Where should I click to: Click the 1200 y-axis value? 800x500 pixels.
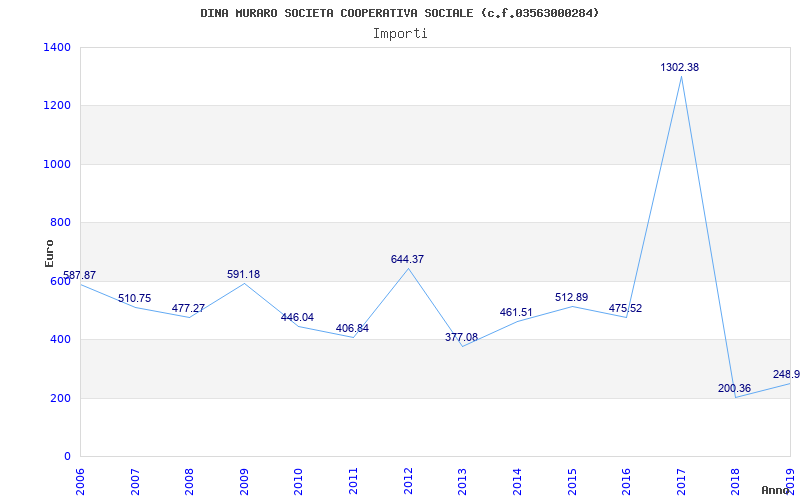tap(57, 106)
